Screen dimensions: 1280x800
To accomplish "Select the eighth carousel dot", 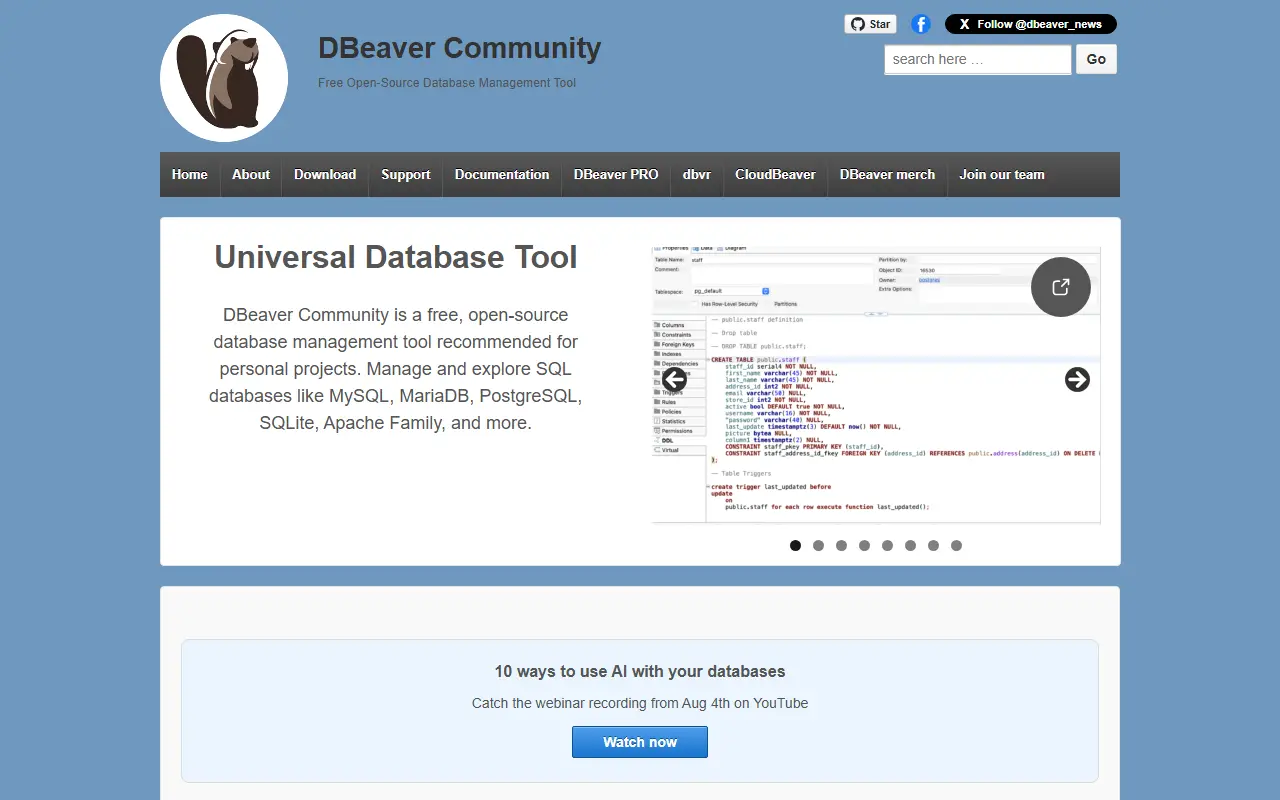I will (957, 546).
